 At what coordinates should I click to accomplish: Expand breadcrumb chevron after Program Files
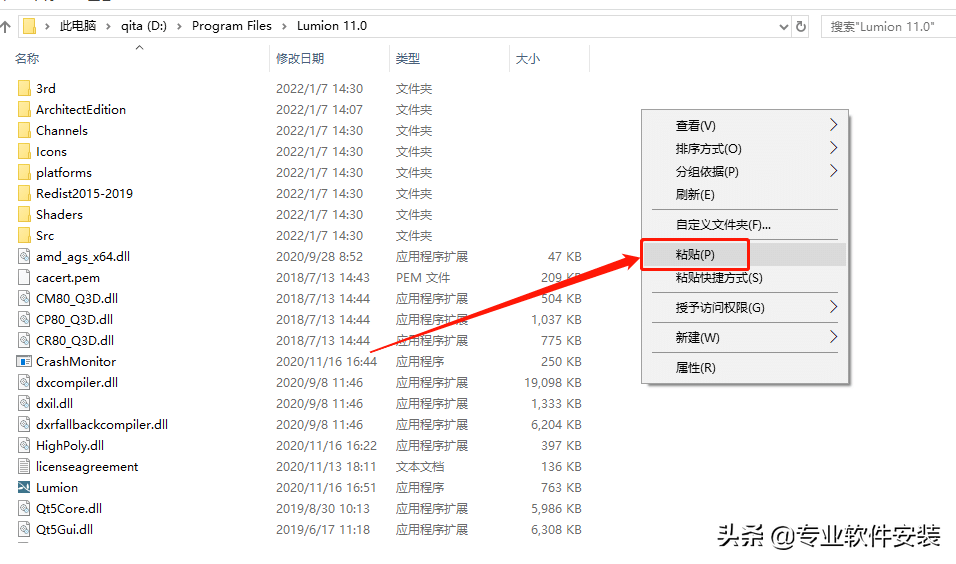click(284, 26)
